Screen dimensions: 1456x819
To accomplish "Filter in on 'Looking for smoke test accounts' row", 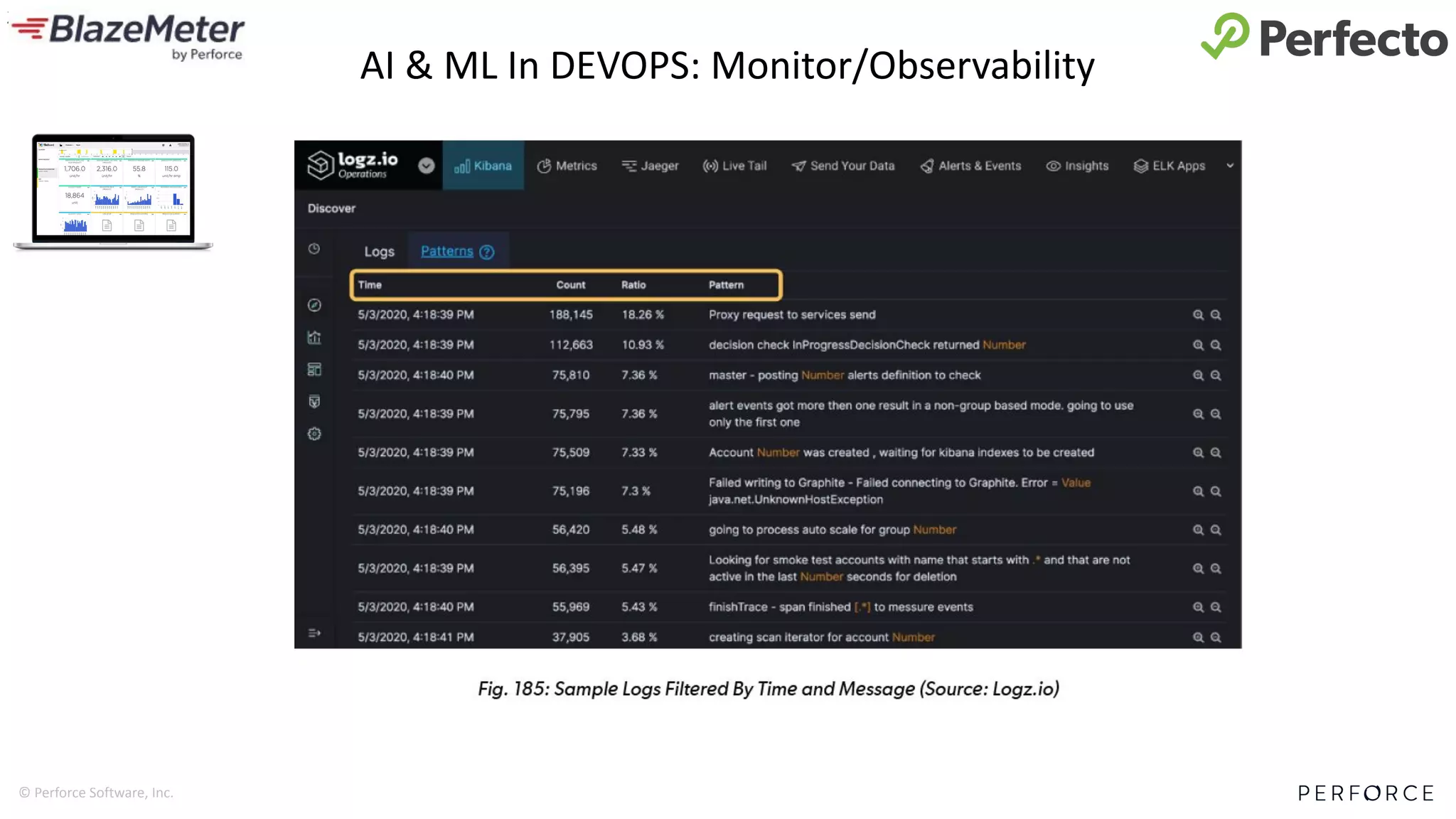I will (x=1198, y=569).
